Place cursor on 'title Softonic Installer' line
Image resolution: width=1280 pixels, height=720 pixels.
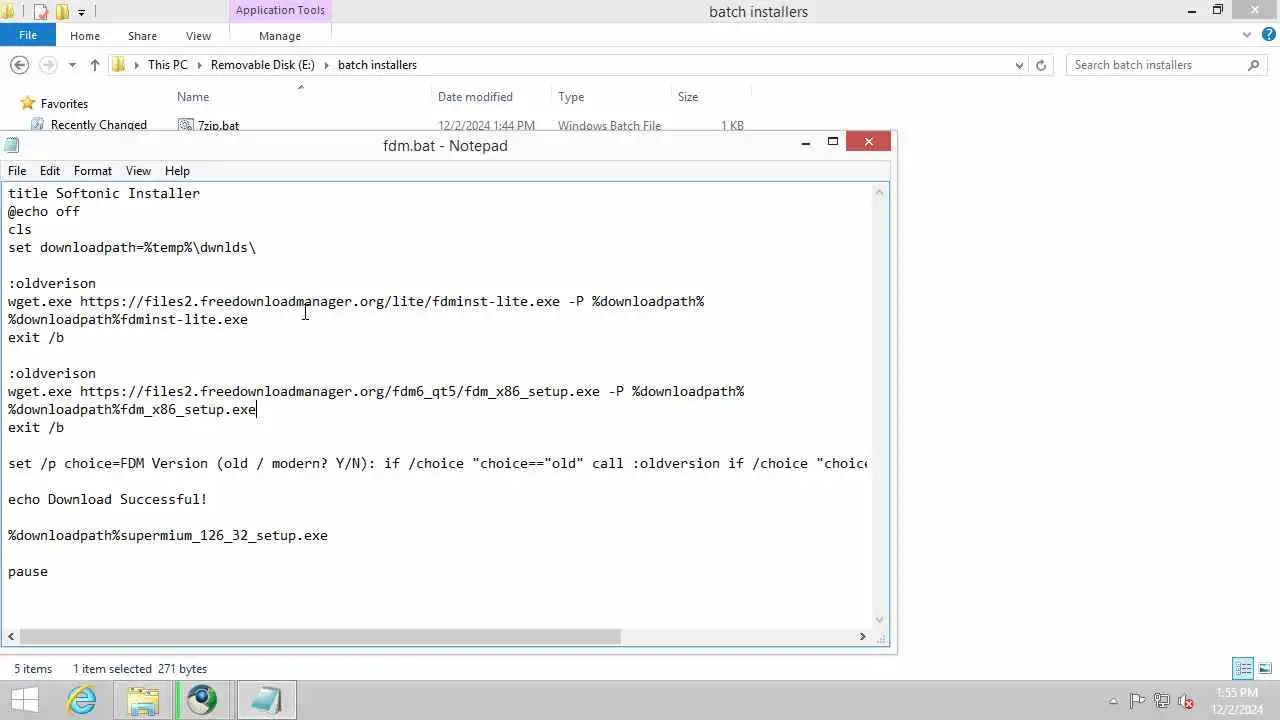pos(104,193)
